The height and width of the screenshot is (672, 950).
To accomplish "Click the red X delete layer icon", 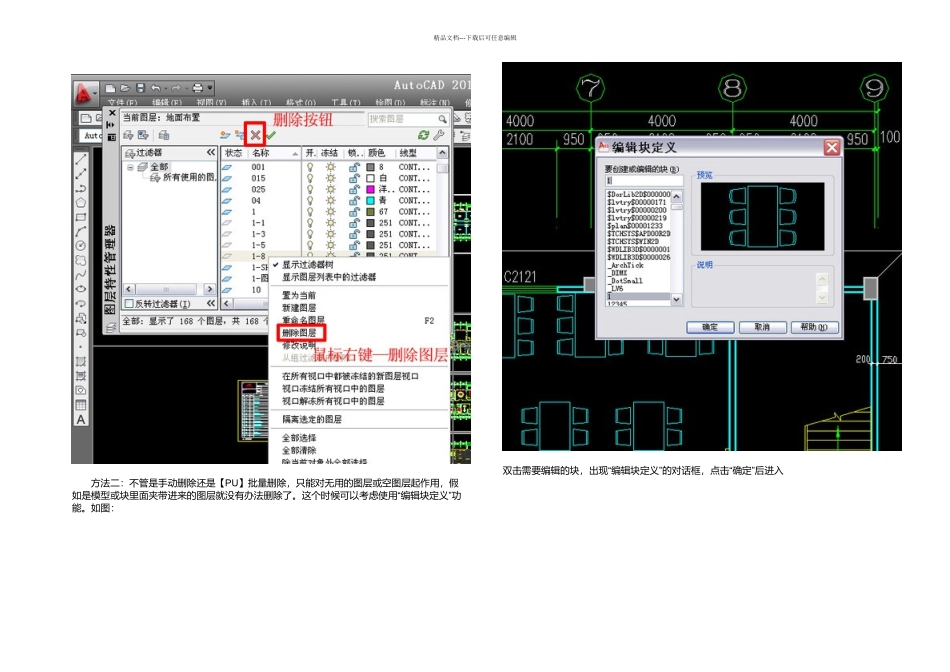I will [256, 135].
